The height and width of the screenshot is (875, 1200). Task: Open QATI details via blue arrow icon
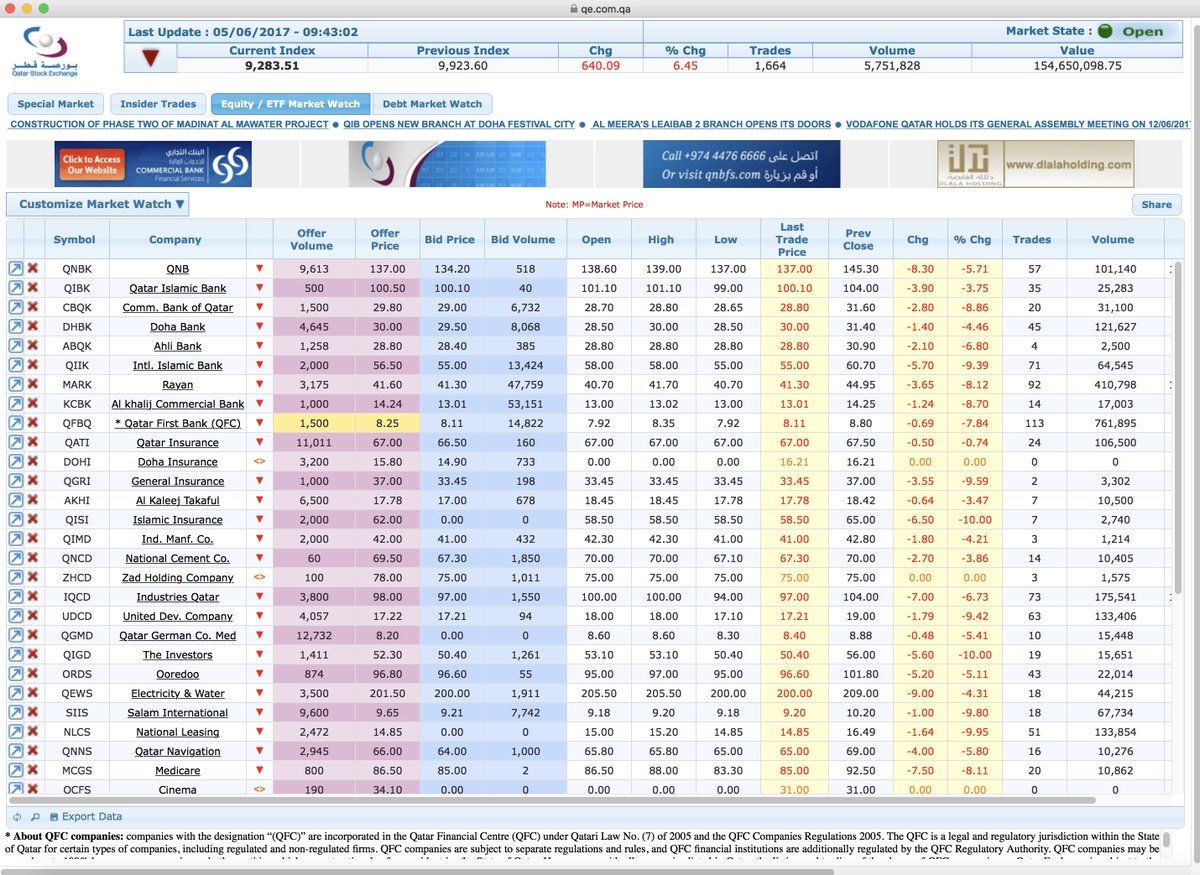(x=16, y=442)
